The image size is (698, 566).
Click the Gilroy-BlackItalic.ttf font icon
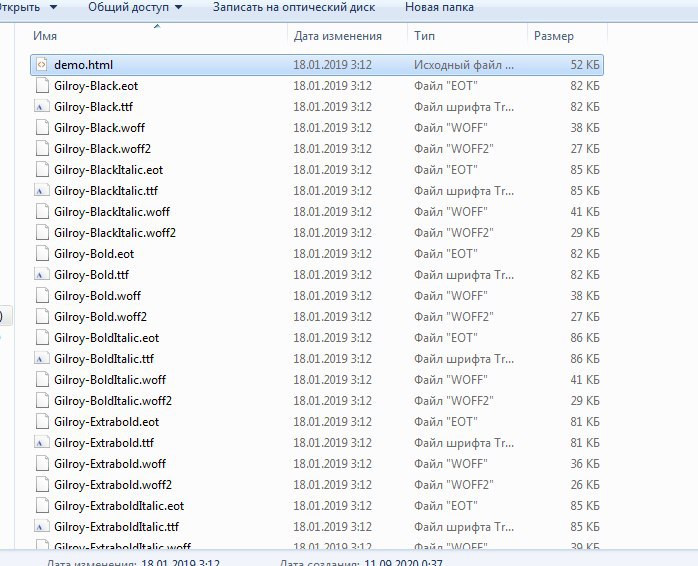[x=41, y=191]
